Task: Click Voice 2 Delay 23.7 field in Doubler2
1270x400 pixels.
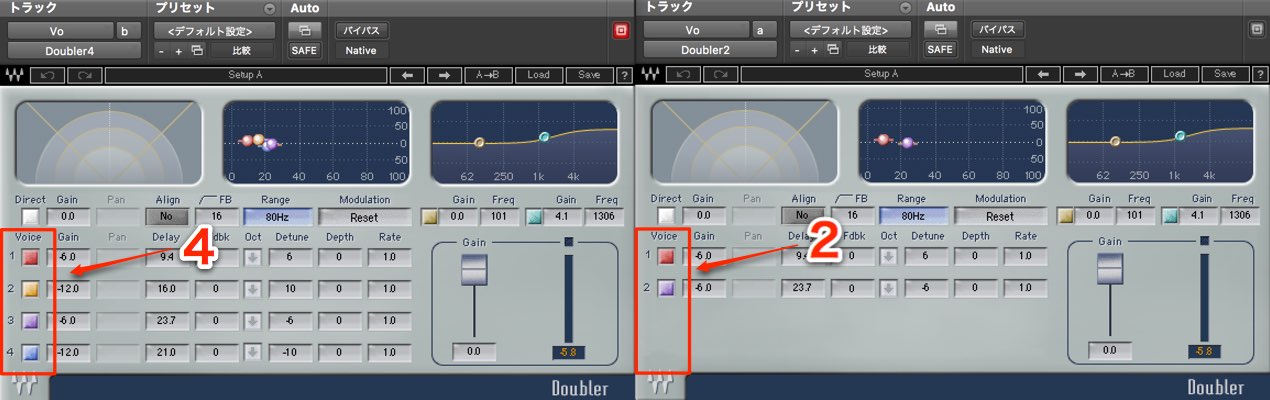Action: coord(802,289)
